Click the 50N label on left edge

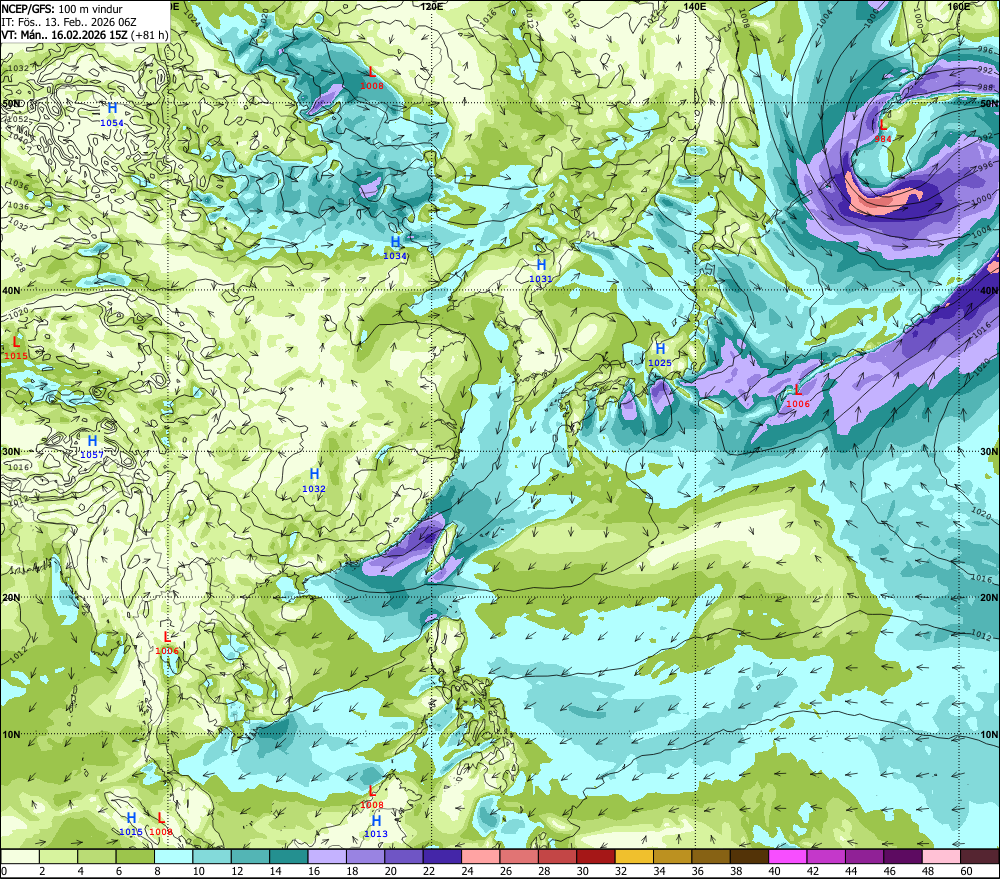pyautogui.click(x=11, y=103)
